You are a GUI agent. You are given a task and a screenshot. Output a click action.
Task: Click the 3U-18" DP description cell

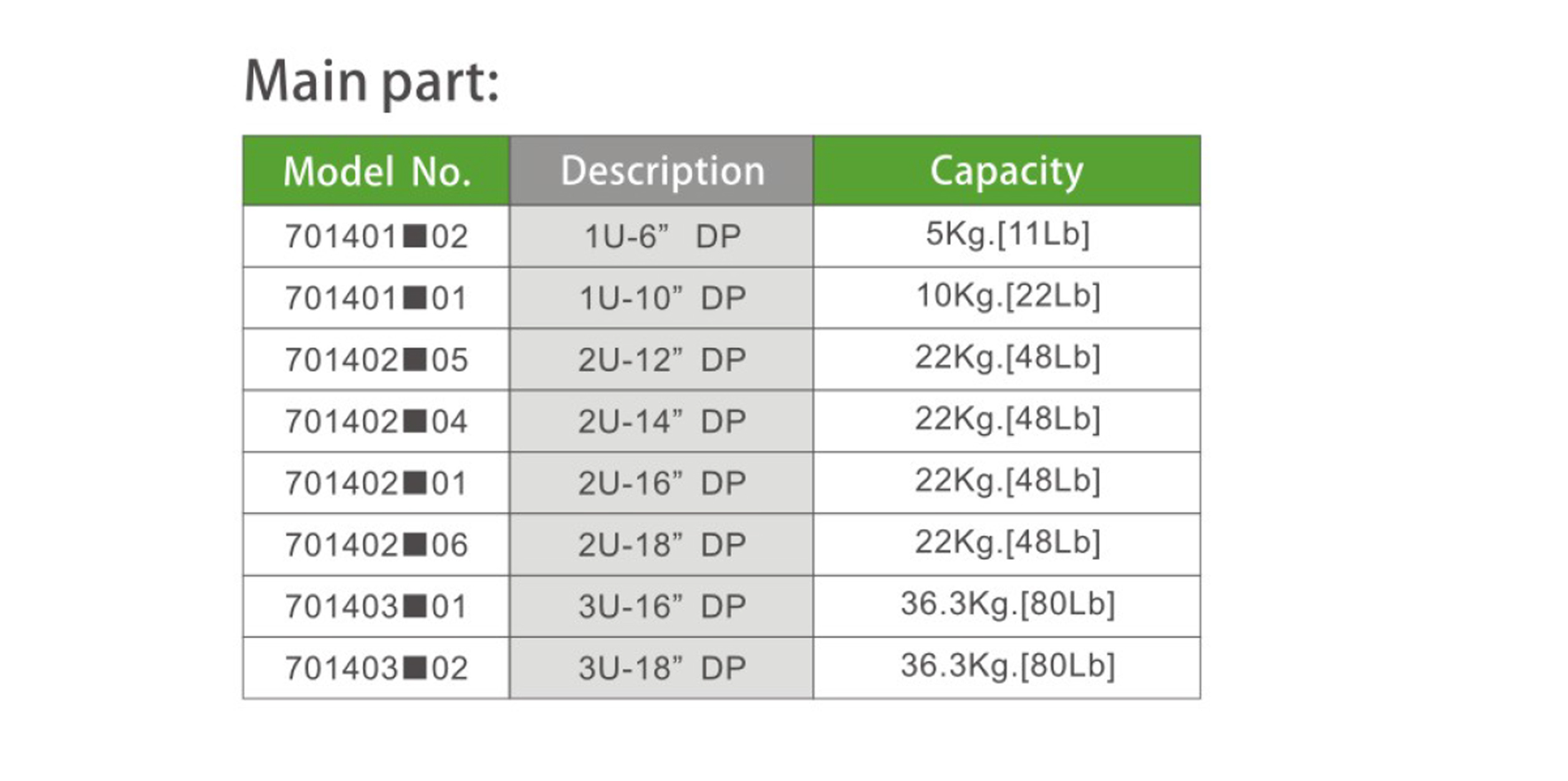pos(661,668)
